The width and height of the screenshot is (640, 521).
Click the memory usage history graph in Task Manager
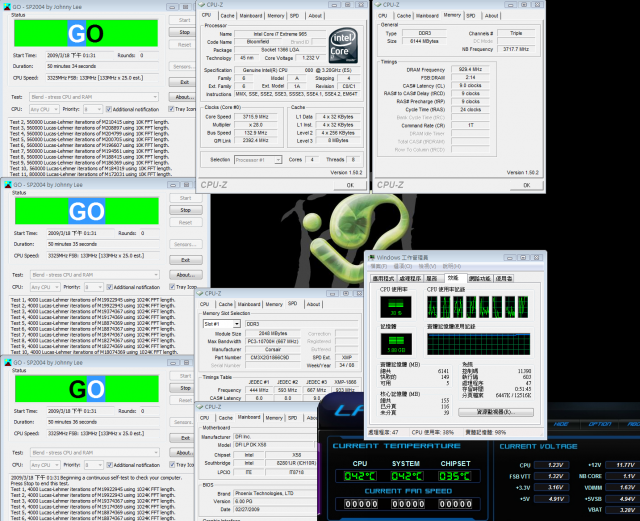(x=478, y=344)
